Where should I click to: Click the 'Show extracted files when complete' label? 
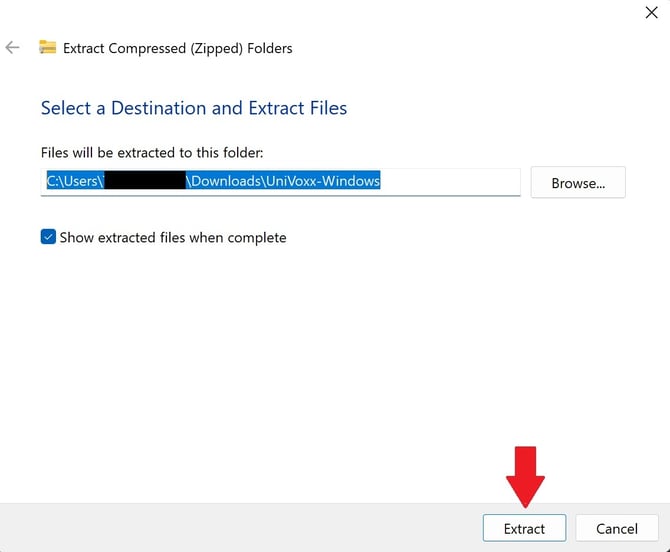pos(173,237)
